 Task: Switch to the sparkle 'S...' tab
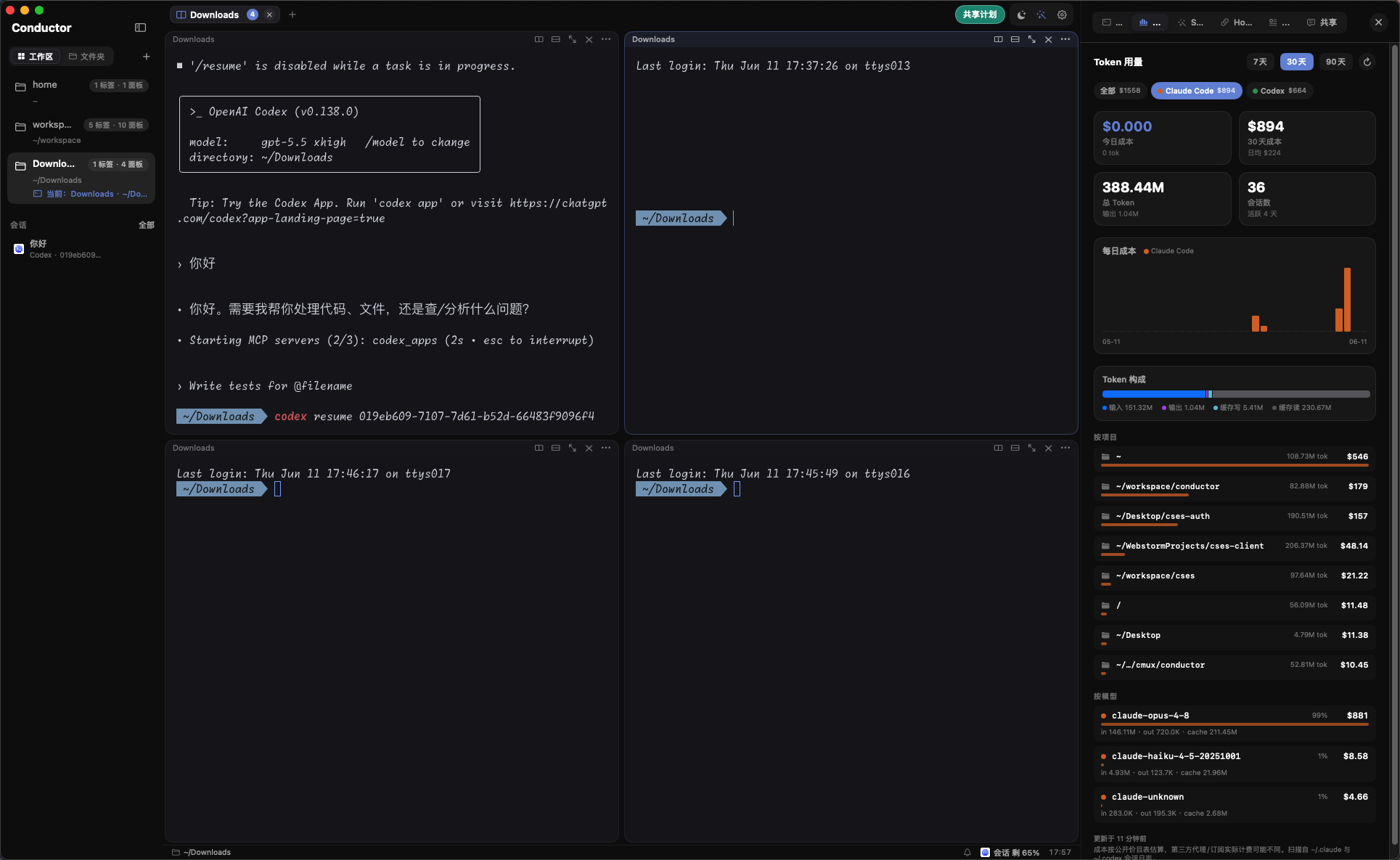tap(1190, 22)
